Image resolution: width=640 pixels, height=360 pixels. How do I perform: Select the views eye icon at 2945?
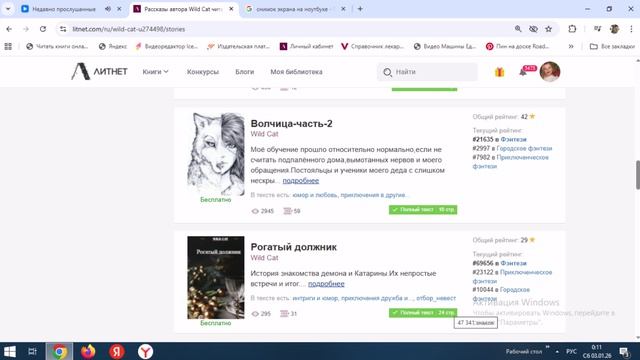(255, 211)
